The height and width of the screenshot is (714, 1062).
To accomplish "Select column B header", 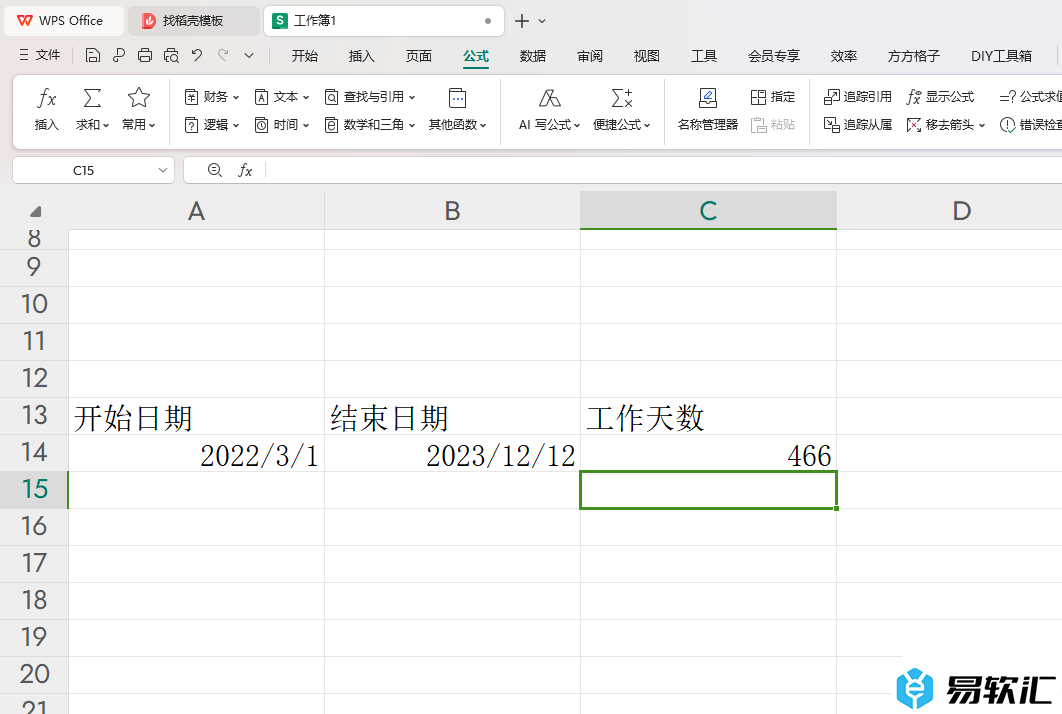I will click(x=452, y=211).
